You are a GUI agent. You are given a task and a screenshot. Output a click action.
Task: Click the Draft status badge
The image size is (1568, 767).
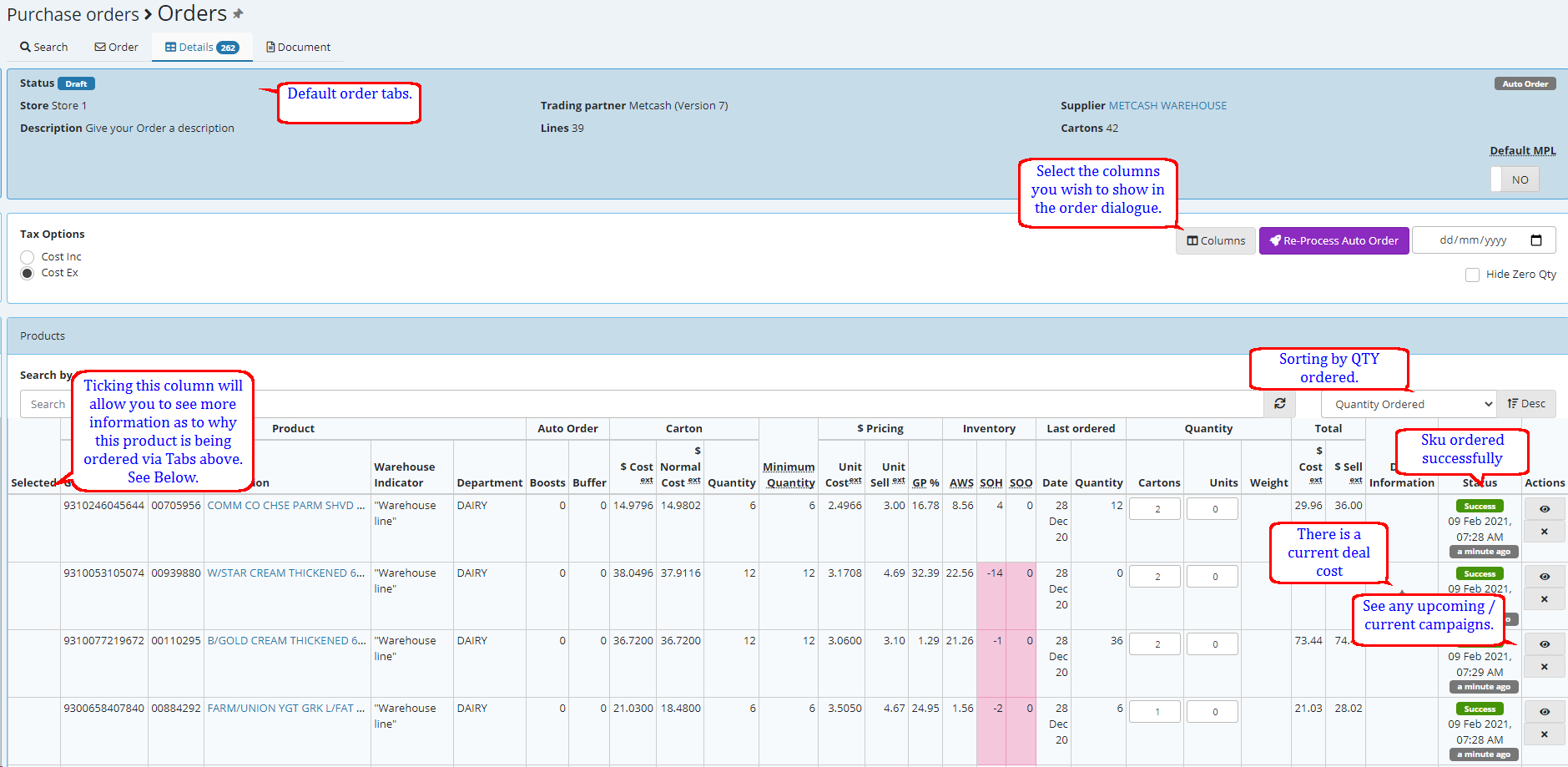pos(76,83)
